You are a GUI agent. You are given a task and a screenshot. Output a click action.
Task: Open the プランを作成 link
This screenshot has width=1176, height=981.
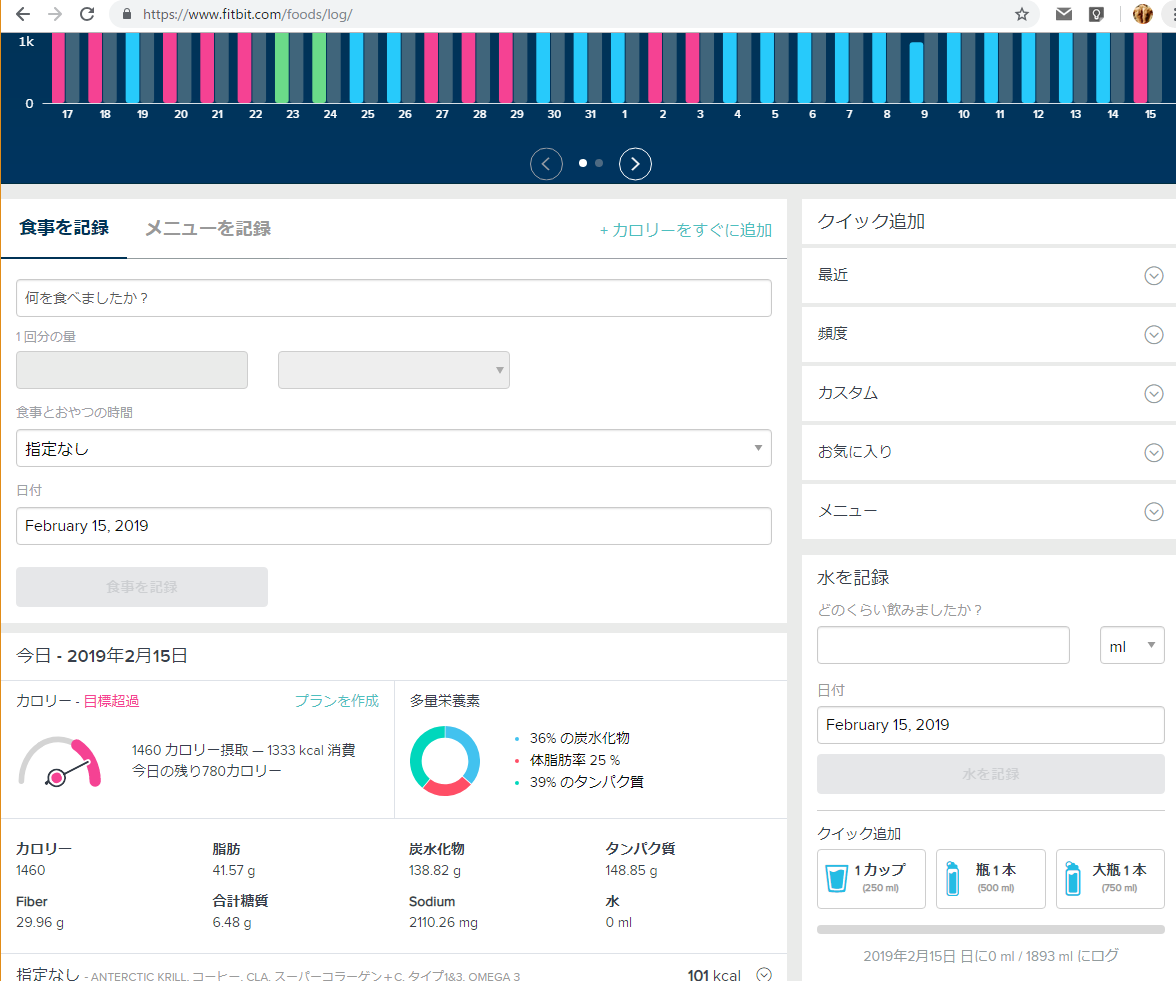[x=337, y=702]
